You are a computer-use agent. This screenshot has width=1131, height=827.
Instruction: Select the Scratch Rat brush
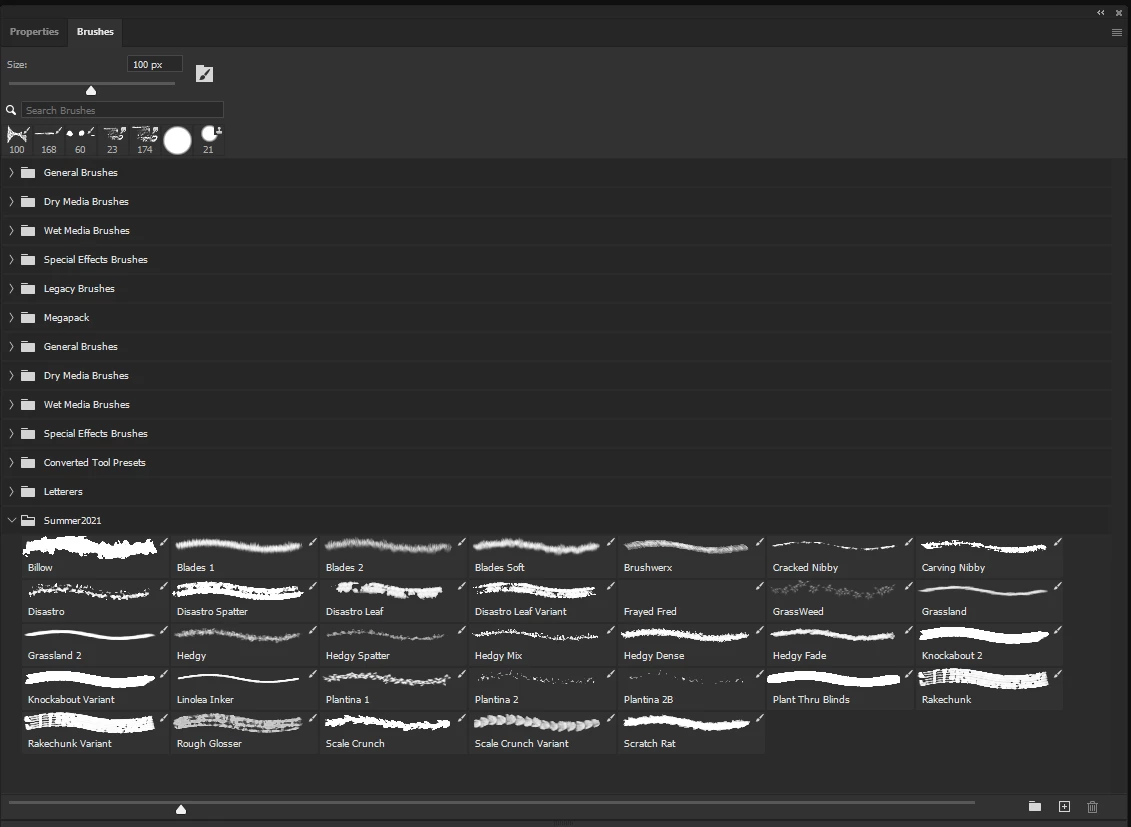[x=692, y=731]
